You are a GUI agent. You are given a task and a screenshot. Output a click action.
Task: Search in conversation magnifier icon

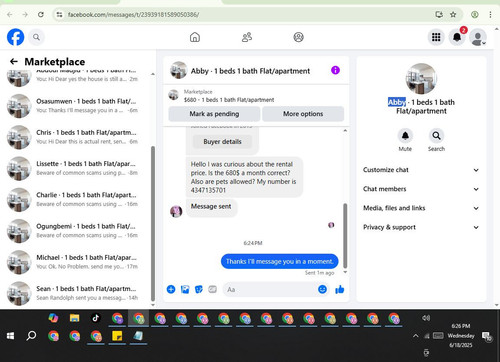point(436,136)
